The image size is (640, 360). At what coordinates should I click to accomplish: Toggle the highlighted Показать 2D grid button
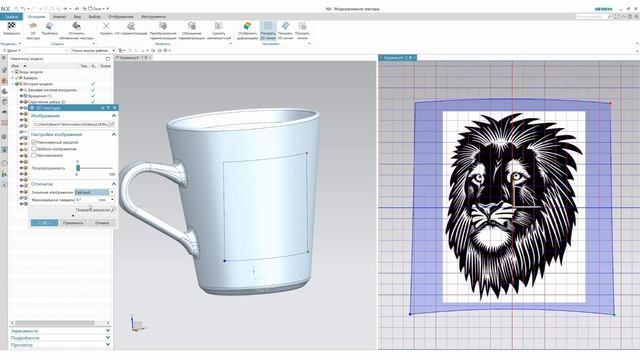click(268, 31)
